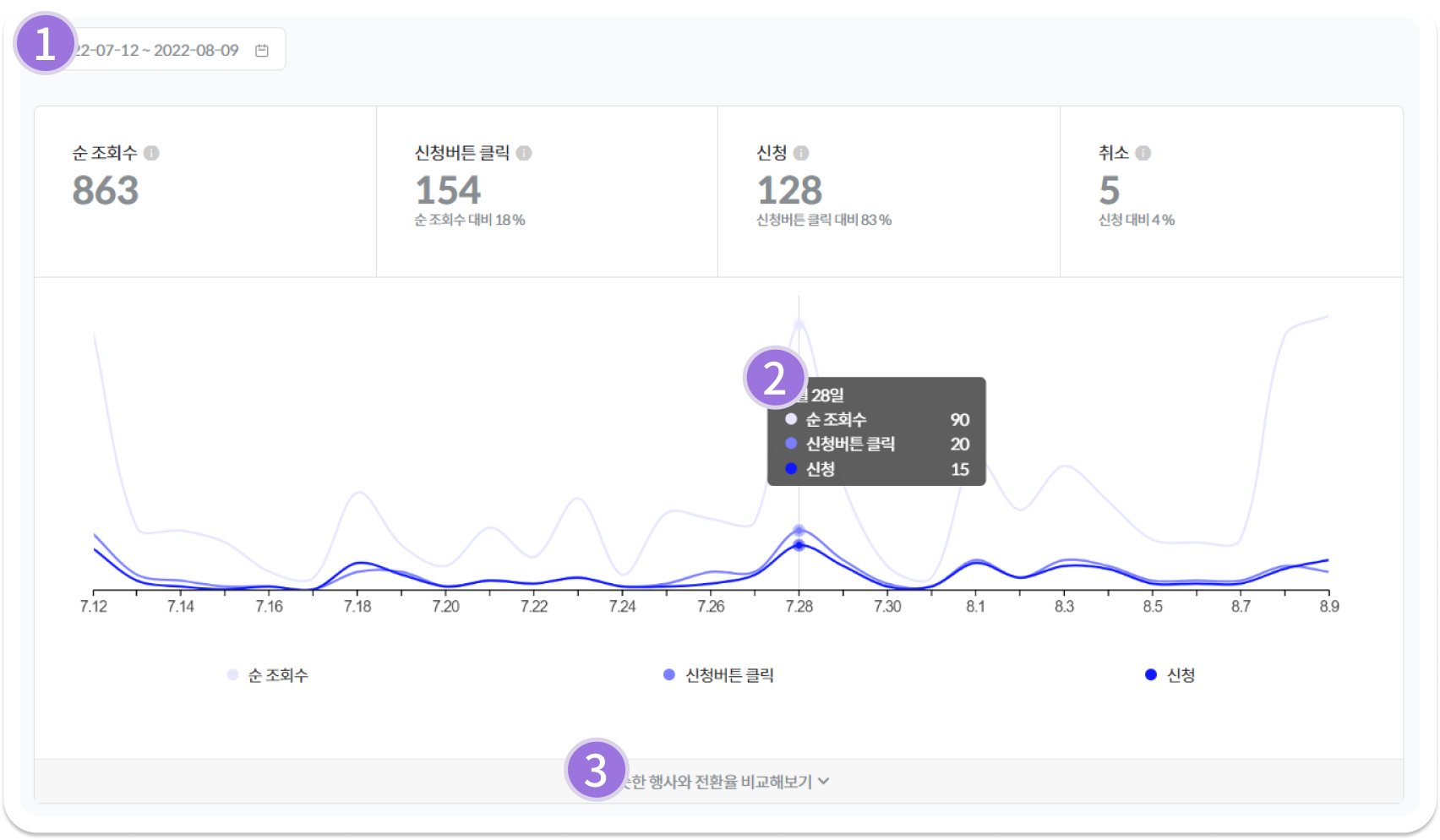Click the 7.16 axis label

pyautogui.click(x=270, y=606)
